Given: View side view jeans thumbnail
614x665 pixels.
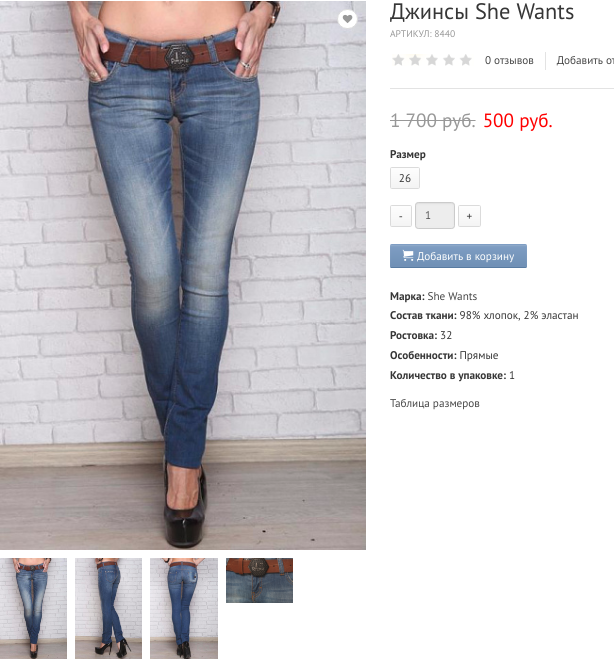Looking at the screenshot, I should (x=109, y=608).
